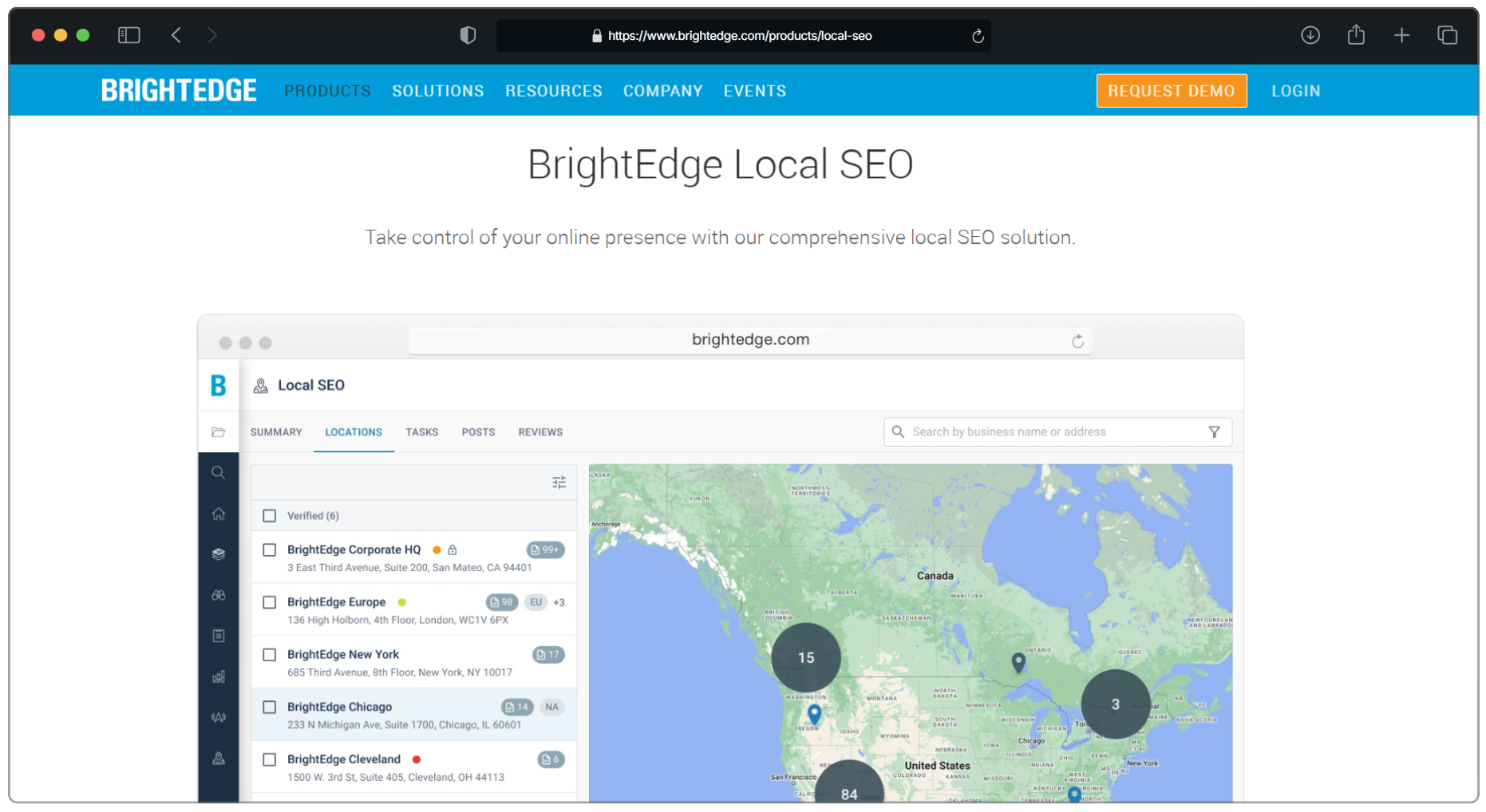This screenshot has height=812, width=1486.
Task: Check the BrightEdge Cleveland checkbox
Action: [x=270, y=759]
